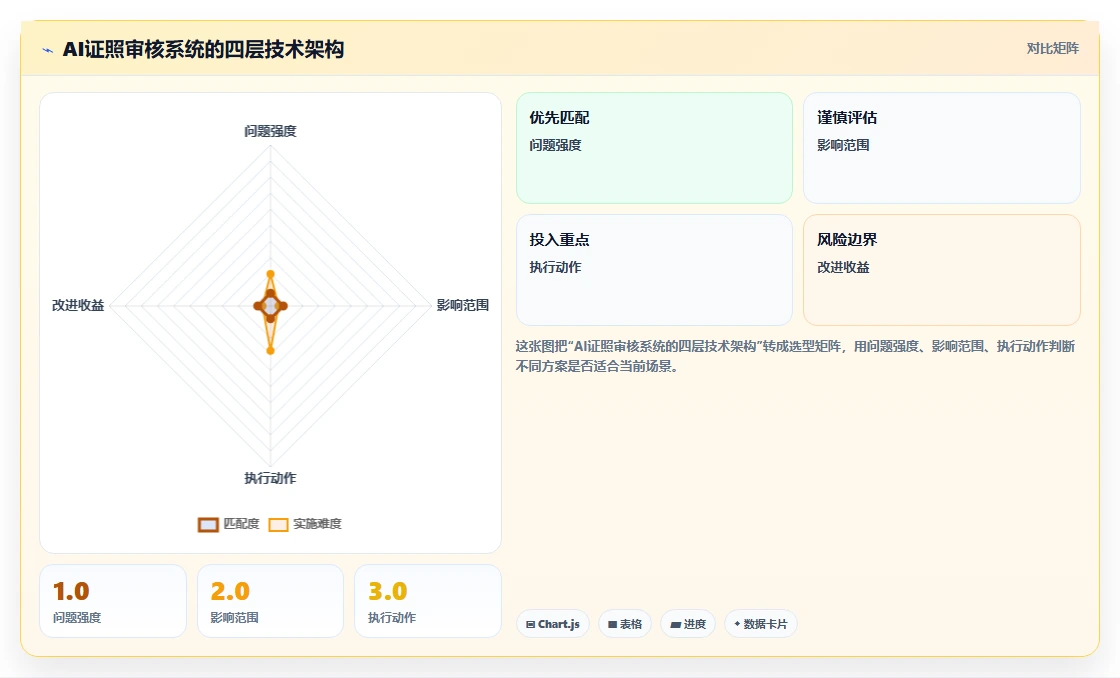Click the bottom orange radar data point
The height and width of the screenshot is (678, 1120).
[270, 350]
